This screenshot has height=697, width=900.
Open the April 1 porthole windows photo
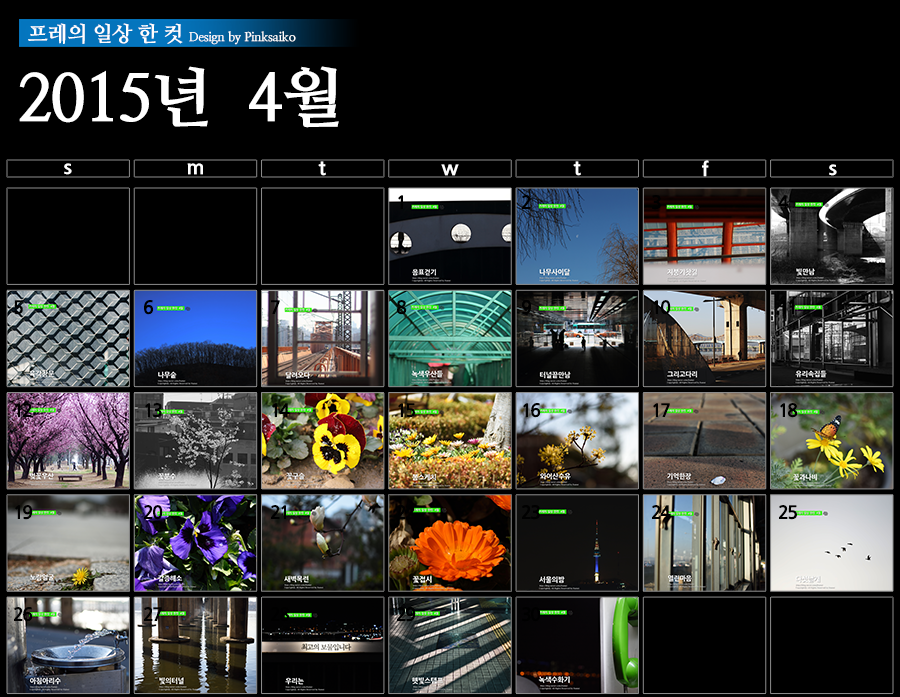tap(449, 236)
